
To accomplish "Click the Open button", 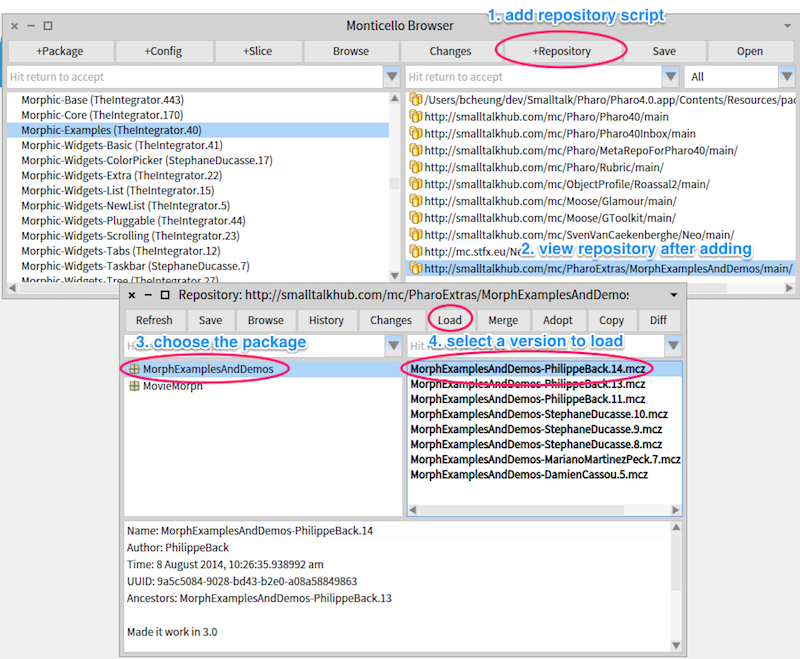I will [749, 51].
